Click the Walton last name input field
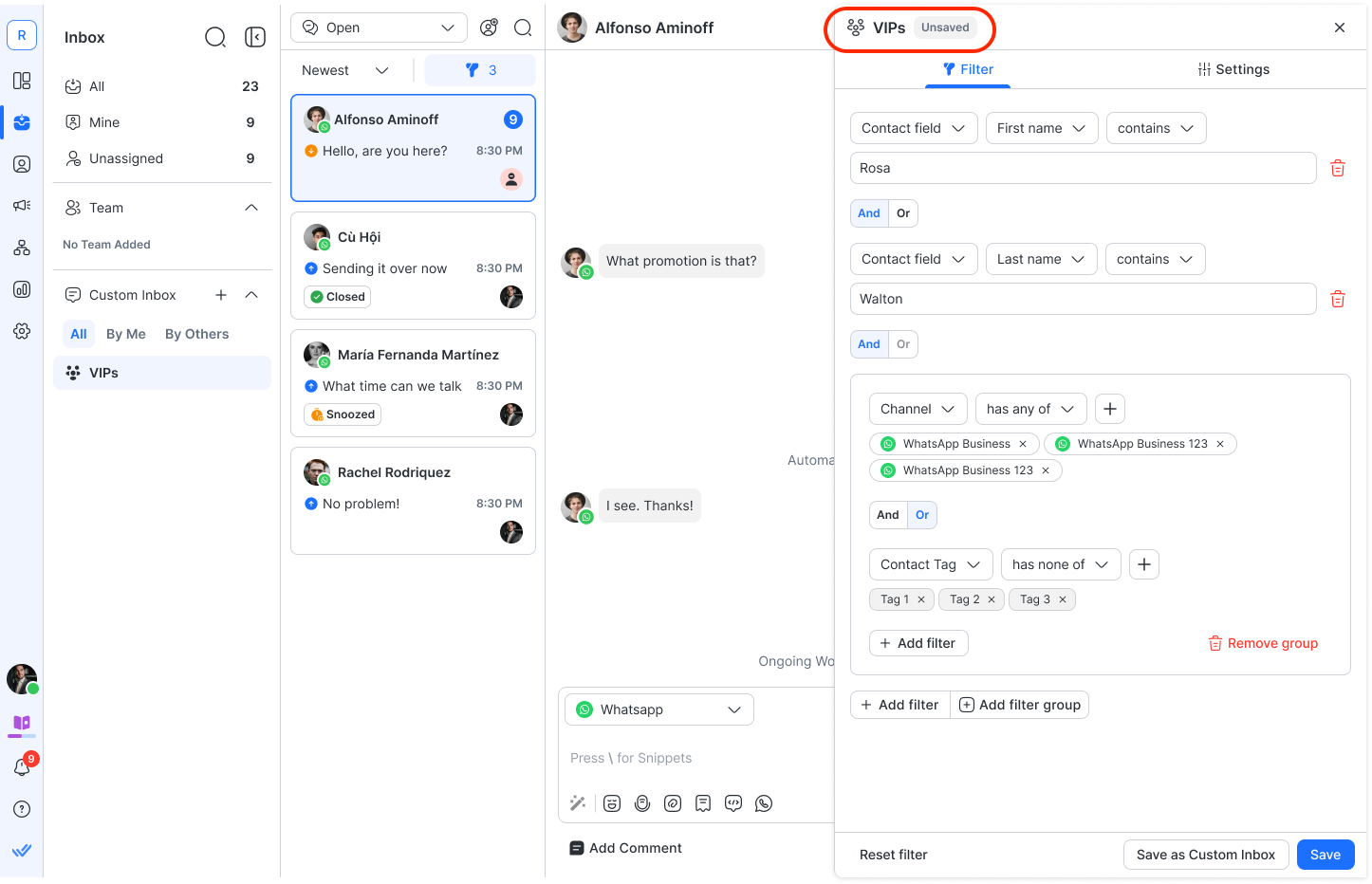The image size is (1372, 884). coord(1083,299)
